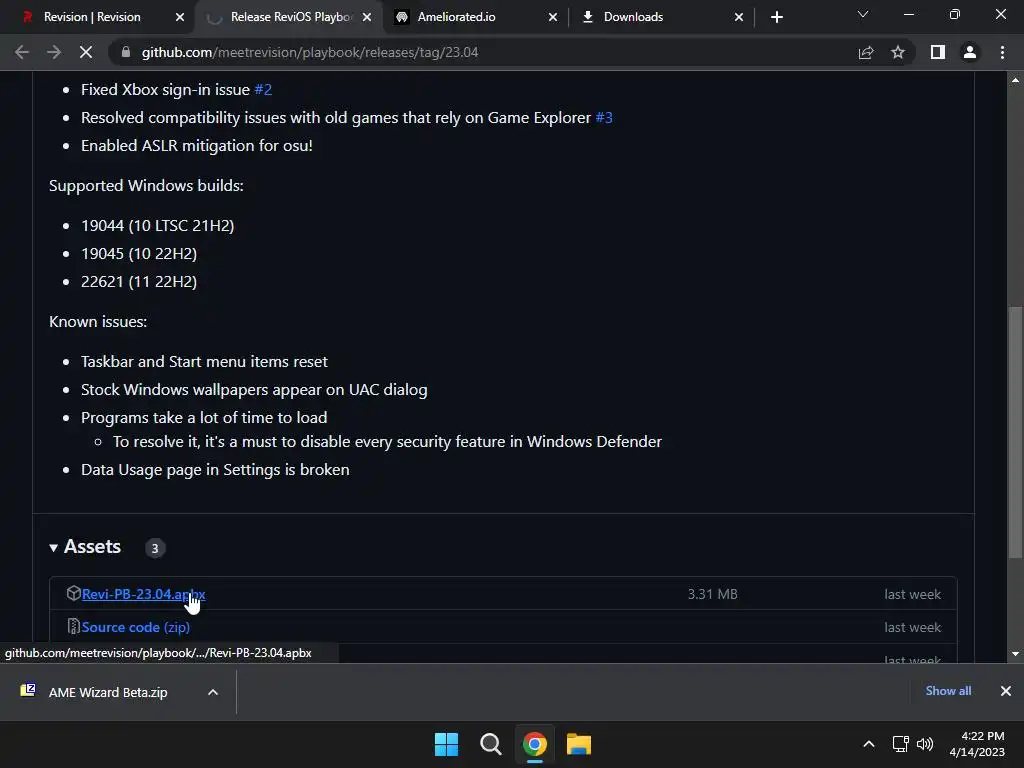Open Chrome's three-dot menu
This screenshot has width=1024, height=768.
1002,52
